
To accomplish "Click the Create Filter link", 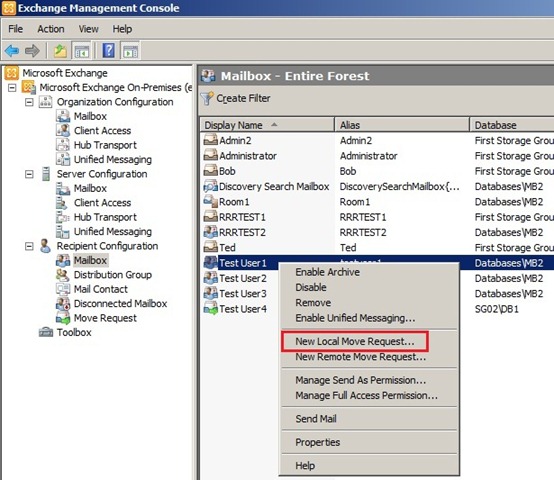I will tap(243, 99).
